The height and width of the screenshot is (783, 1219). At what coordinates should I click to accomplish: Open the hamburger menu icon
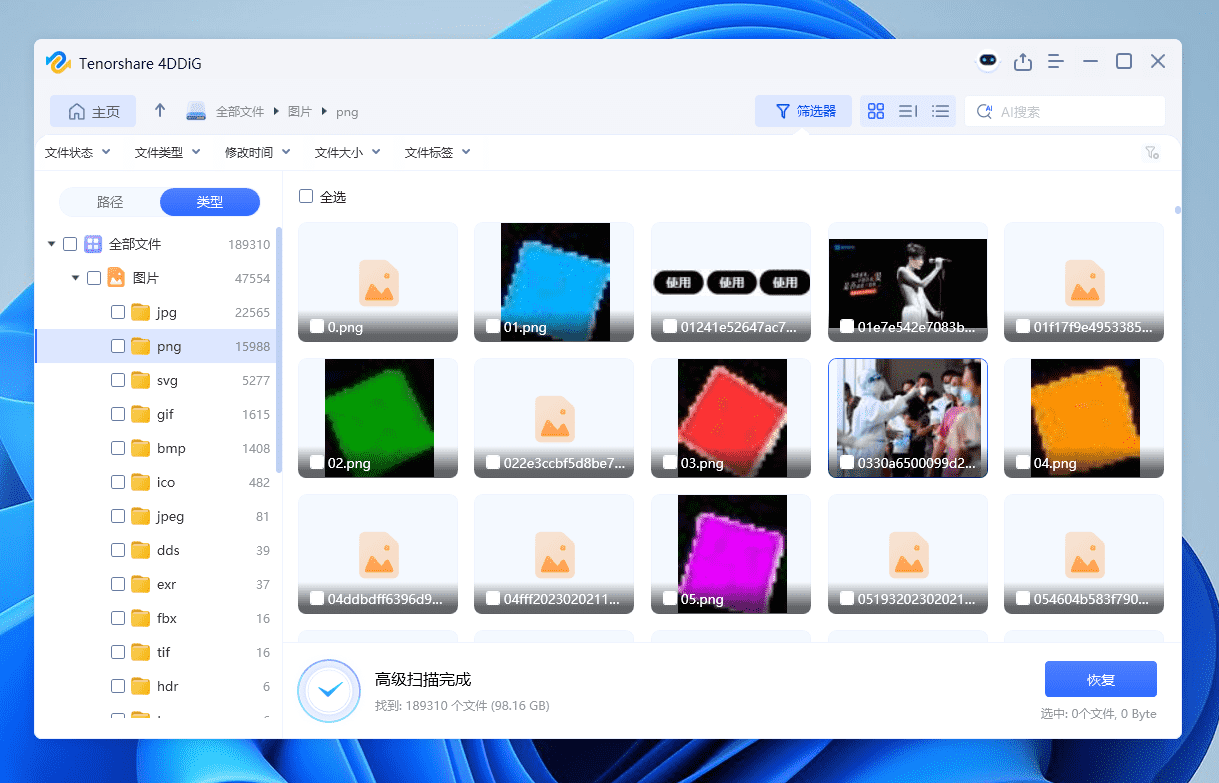(1056, 61)
